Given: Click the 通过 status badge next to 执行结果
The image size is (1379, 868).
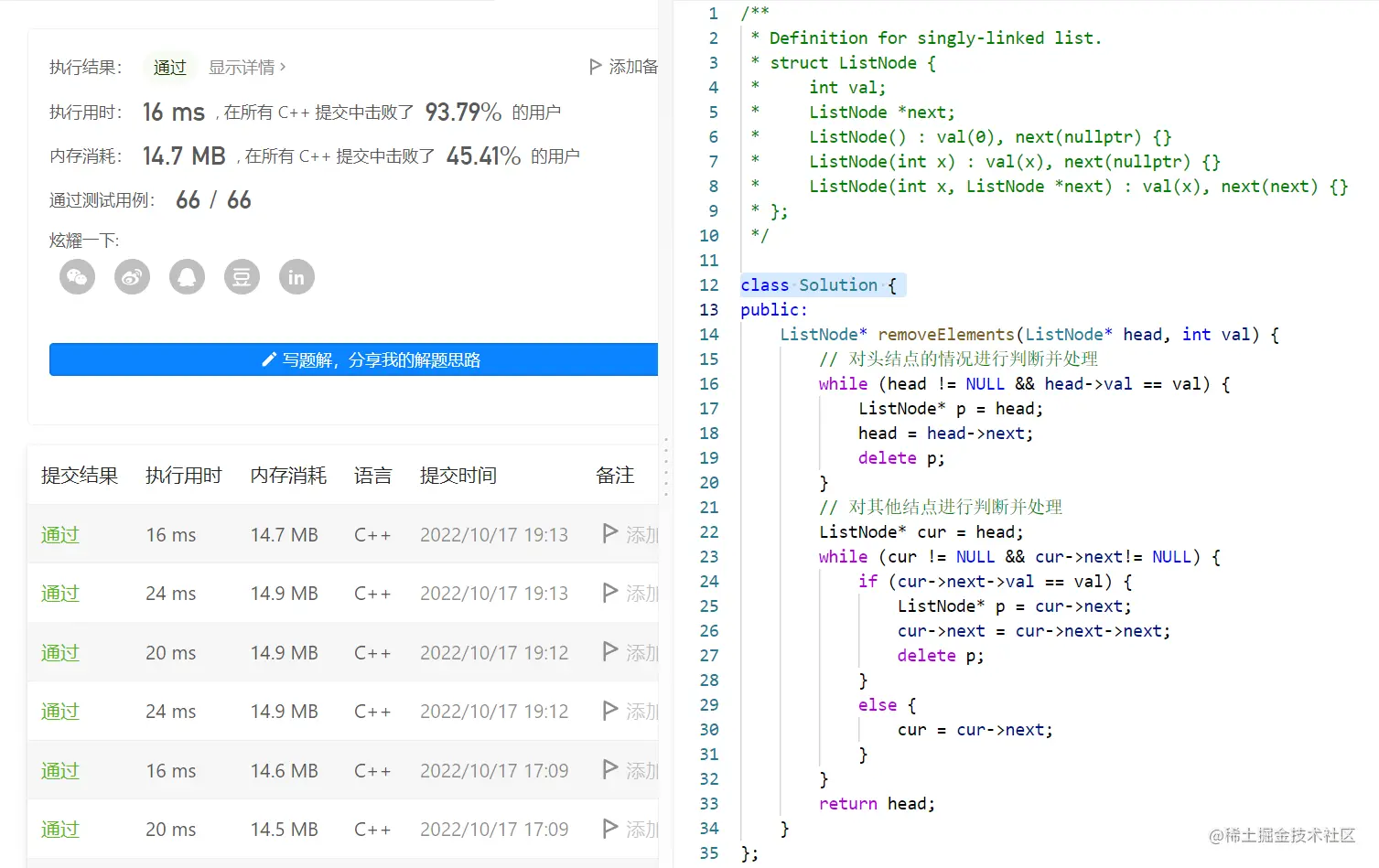Looking at the screenshot, I should (169, 67).
